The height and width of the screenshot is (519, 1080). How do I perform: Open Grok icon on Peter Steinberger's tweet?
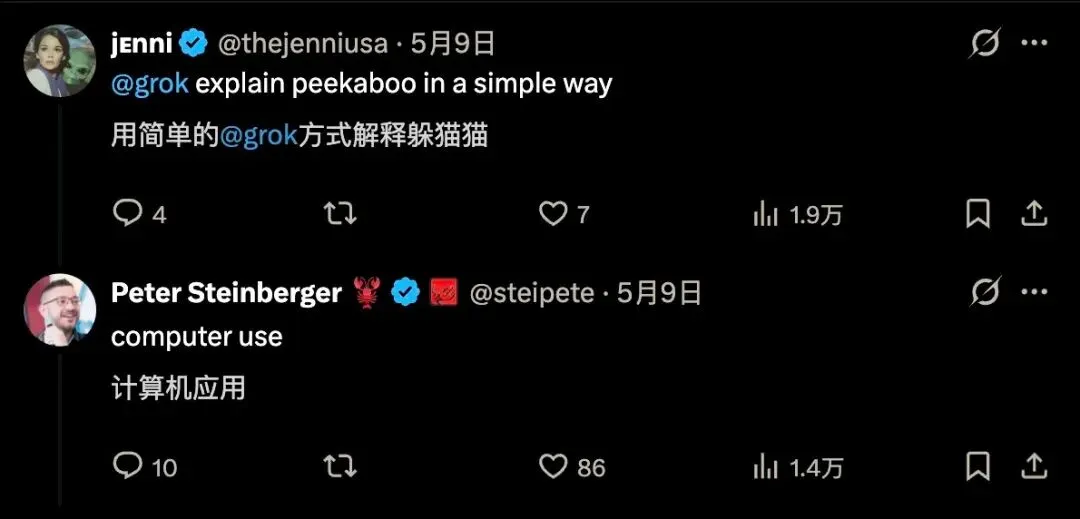click(984, 293)
